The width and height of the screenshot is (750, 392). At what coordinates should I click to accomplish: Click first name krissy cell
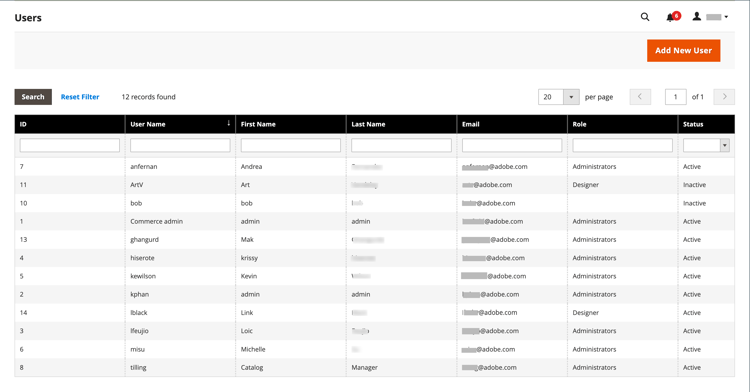pyautogui.click(x=291, y=258)
